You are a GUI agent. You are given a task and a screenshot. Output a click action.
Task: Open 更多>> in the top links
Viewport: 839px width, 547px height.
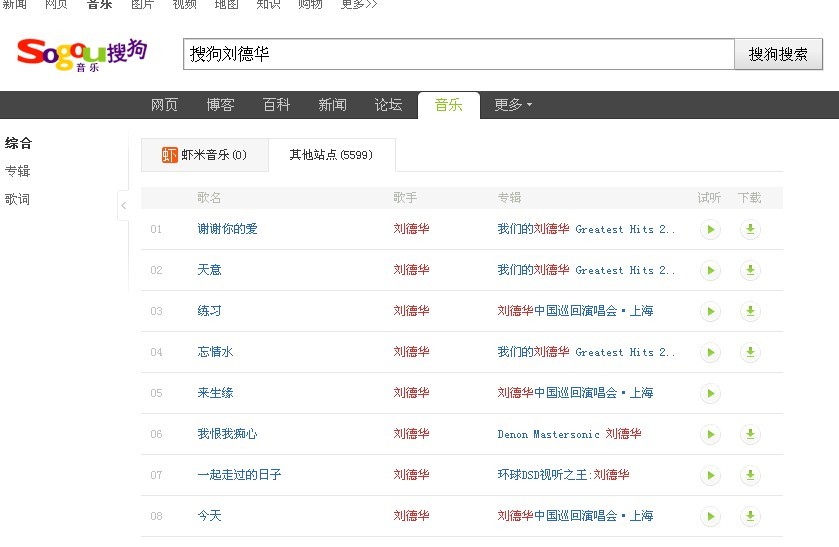(x=359, y=4)
